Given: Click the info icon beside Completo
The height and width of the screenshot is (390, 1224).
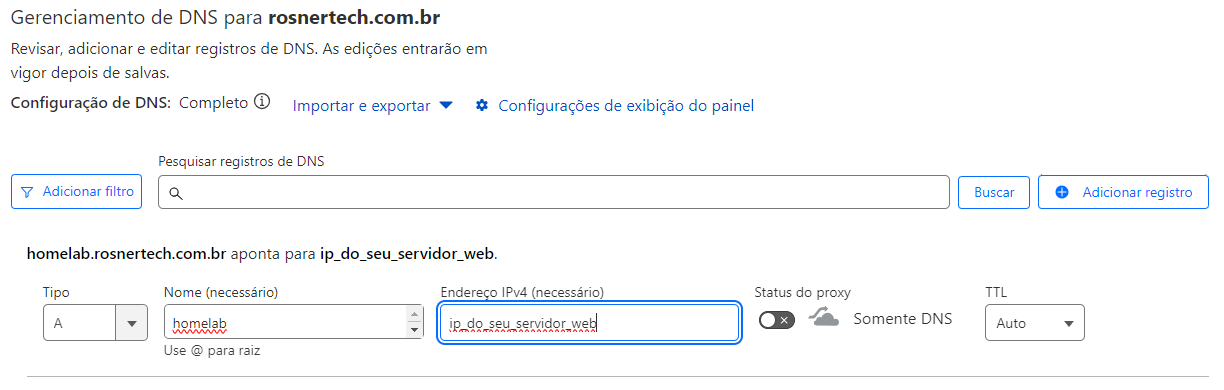Looking at the screenshot, I should [262, 102].
